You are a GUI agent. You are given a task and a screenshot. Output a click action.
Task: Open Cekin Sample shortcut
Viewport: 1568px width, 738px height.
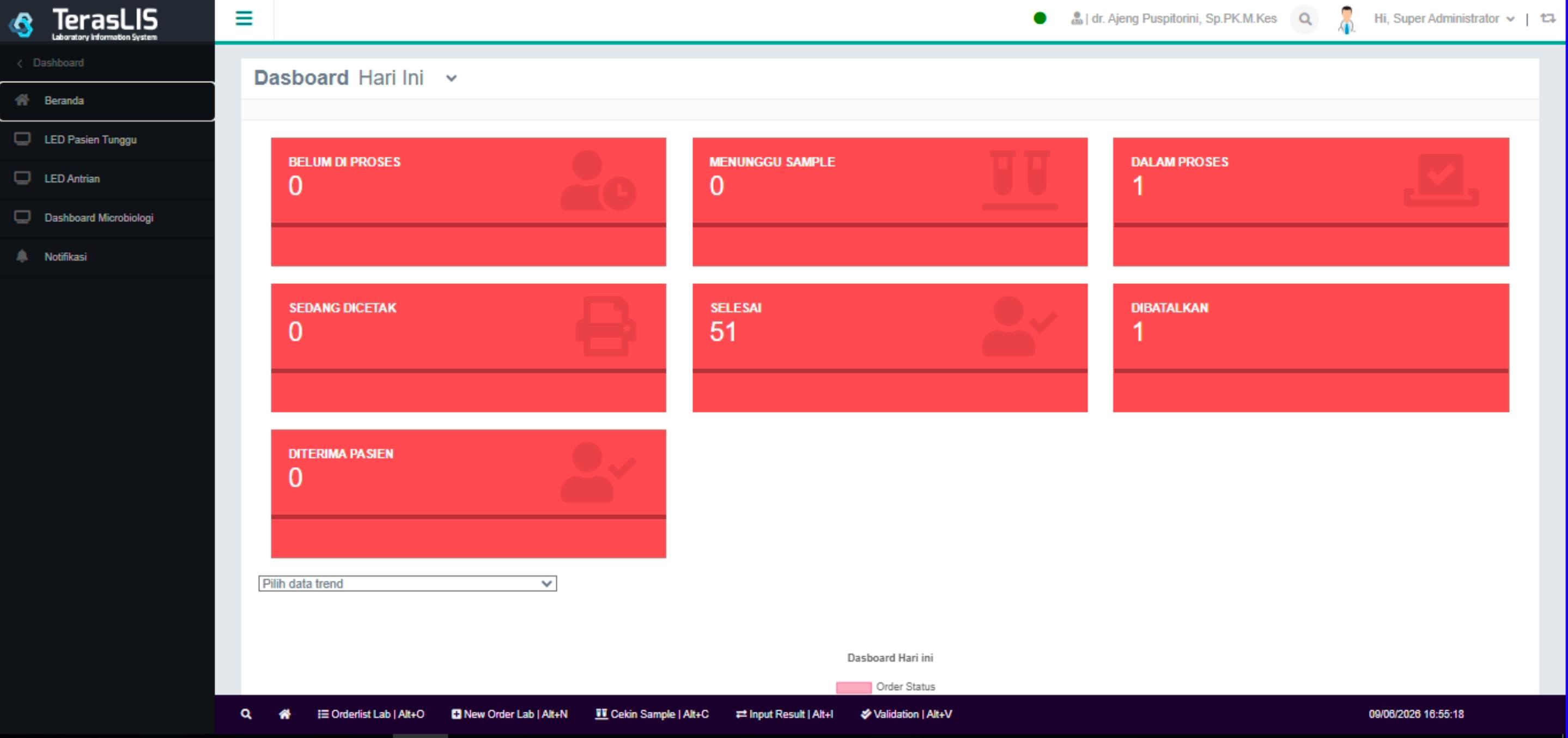(x=652, y=713)
